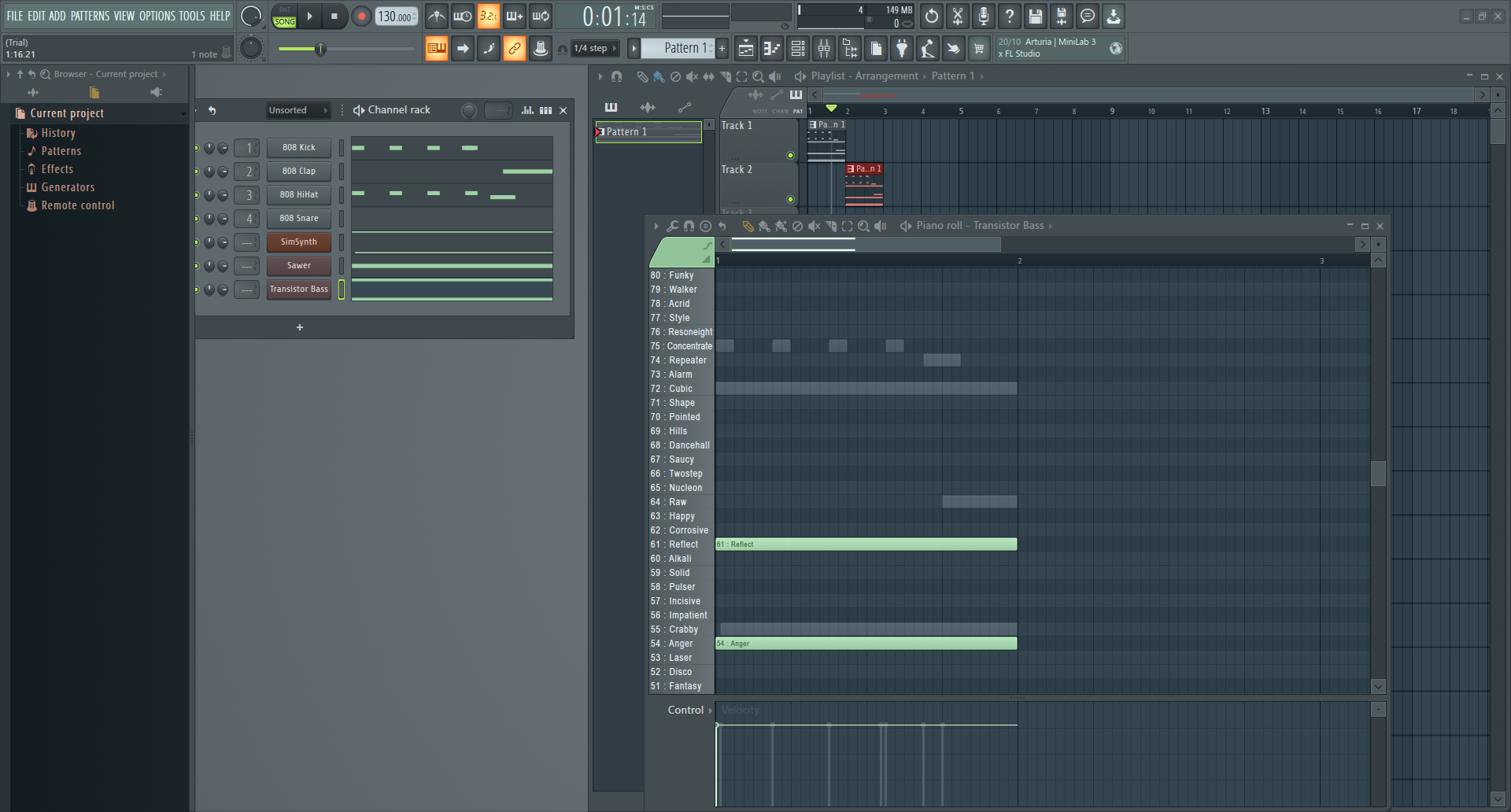Open the TOOLS menu
Screen dimensions: 1511x812
click(x=192, y=16)
